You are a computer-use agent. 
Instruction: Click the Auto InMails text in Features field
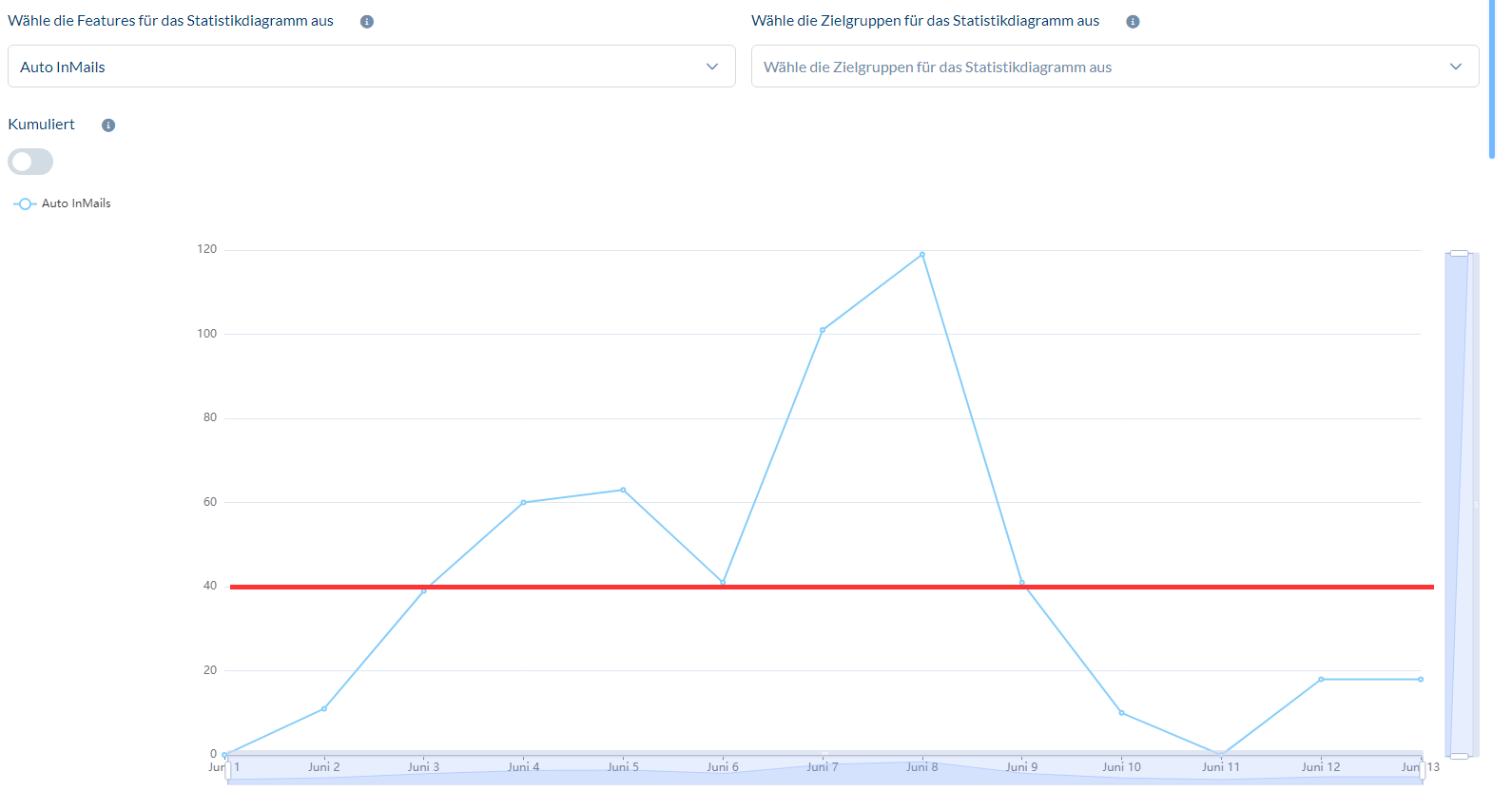pyautogui.click(x=63, y=68)
